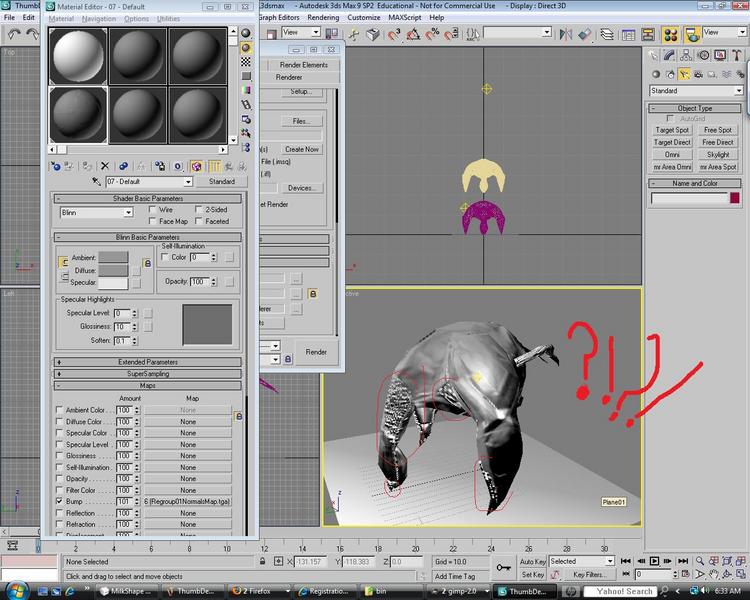Screen dimensions: 750x600
Task: Open Utilities hammer tab in command panel
Action: [x=737, y=55]
